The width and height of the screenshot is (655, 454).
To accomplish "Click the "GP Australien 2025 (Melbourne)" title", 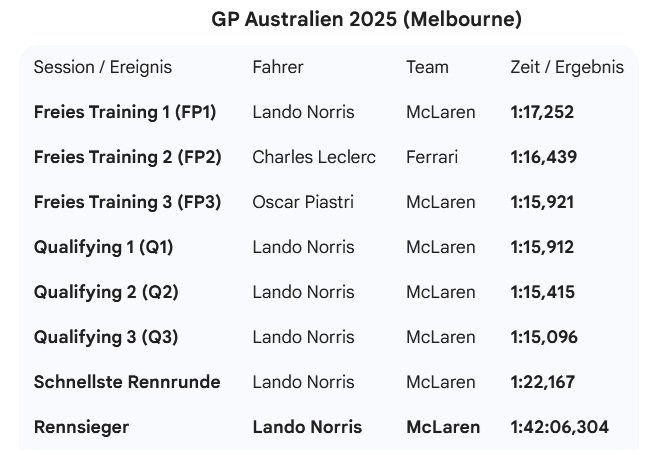I will point(367,20).
